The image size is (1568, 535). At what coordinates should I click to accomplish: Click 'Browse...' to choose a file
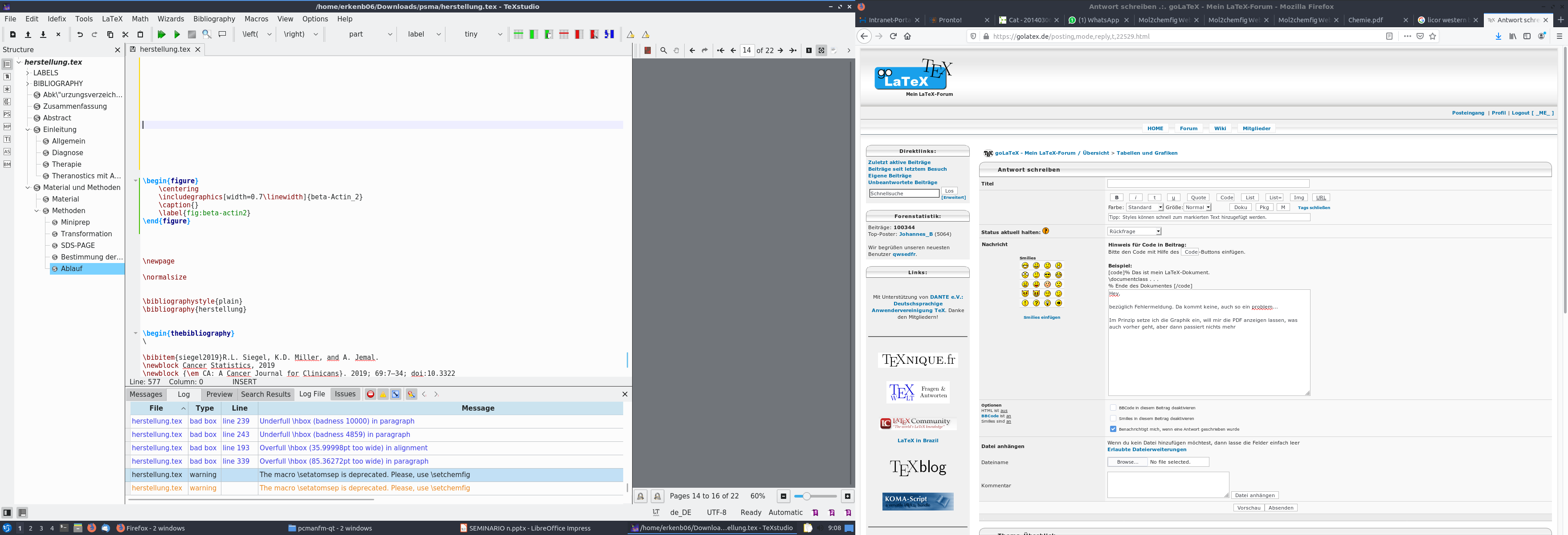tap(1127, 462)
